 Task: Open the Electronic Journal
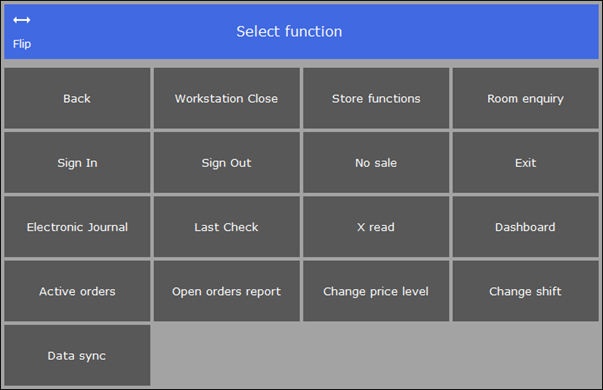click(77, 227)
